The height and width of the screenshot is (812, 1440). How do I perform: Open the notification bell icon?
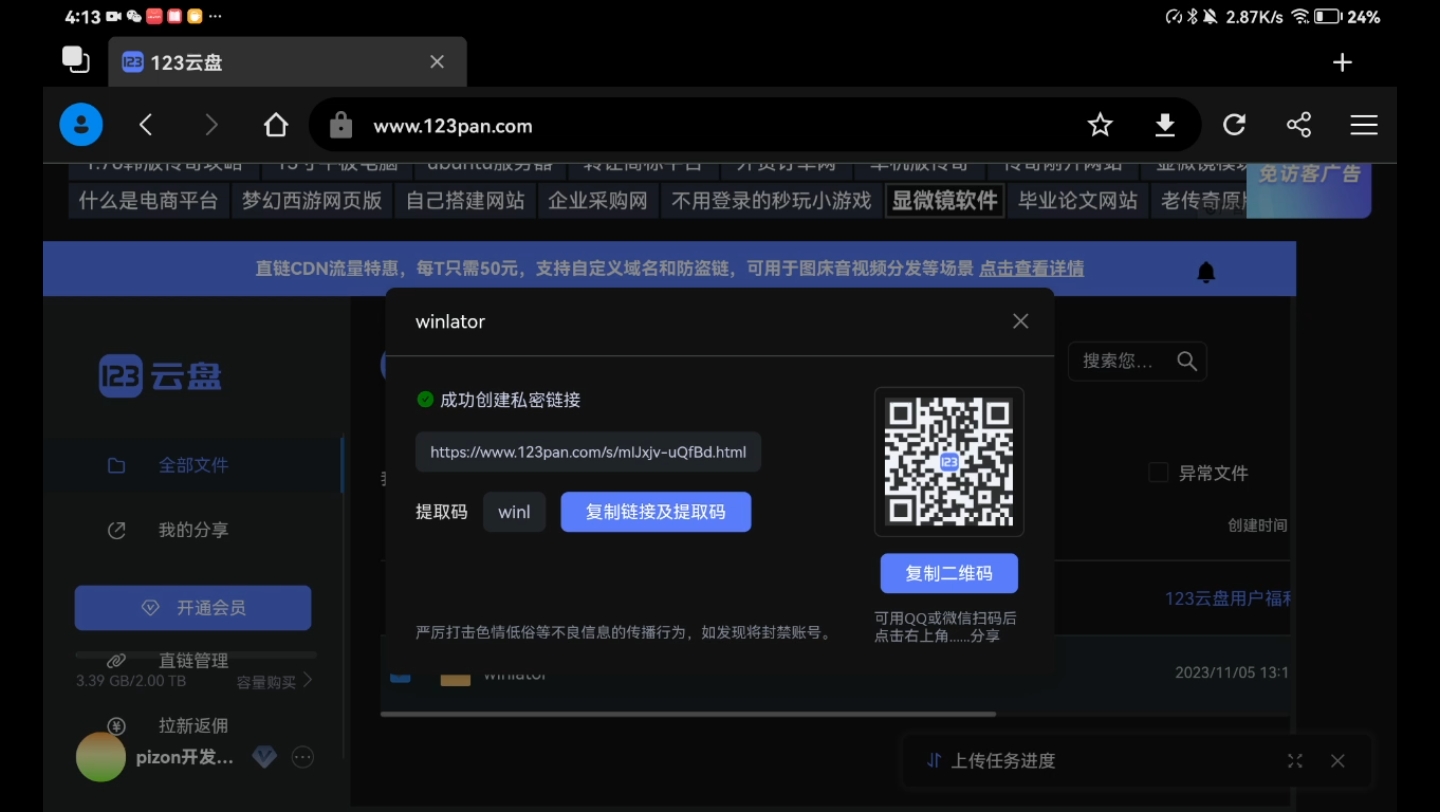1206,272
